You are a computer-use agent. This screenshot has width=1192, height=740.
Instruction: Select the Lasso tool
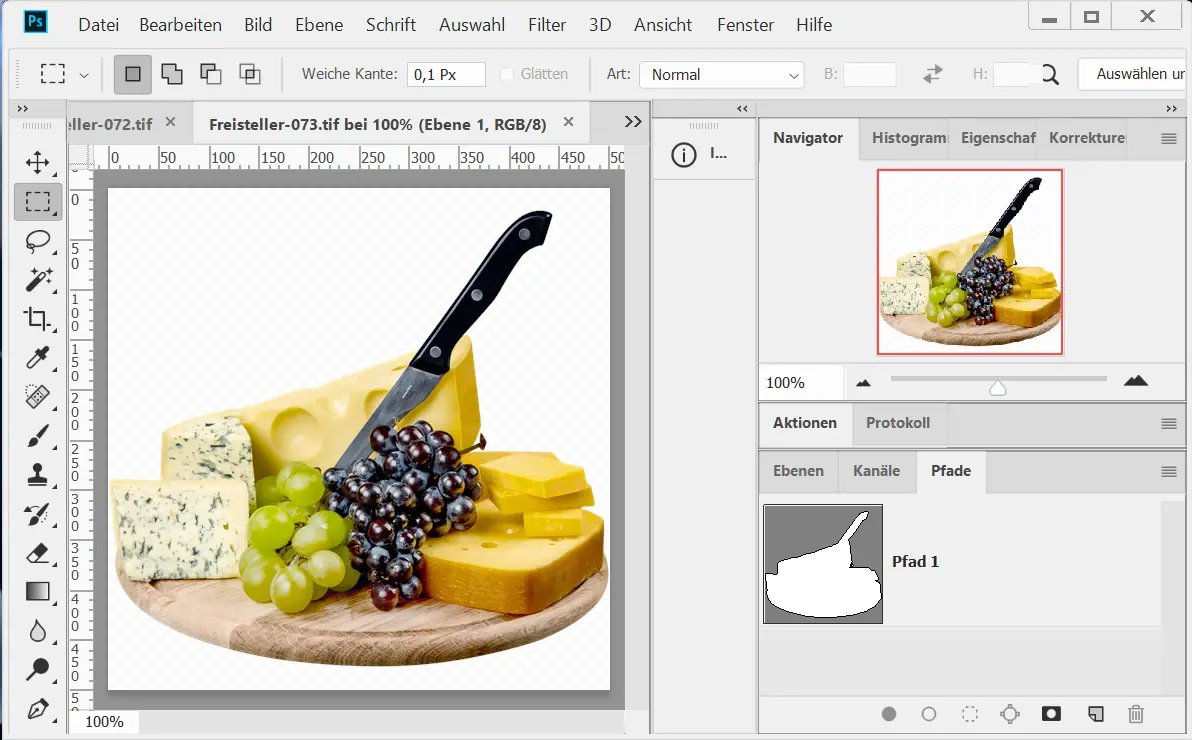(38, 241)
